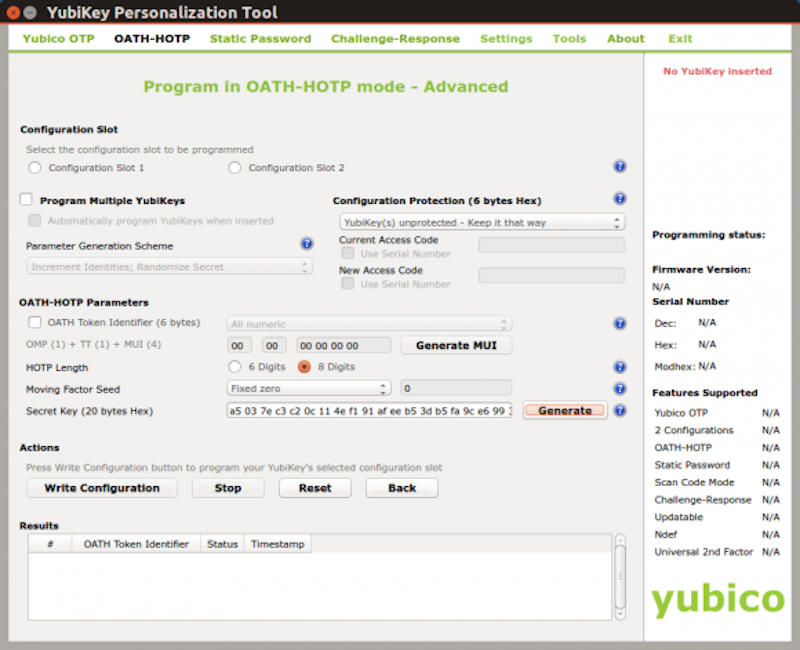
Task: Open the About tab
Action: pyautogui.click(x=626, y=39)
